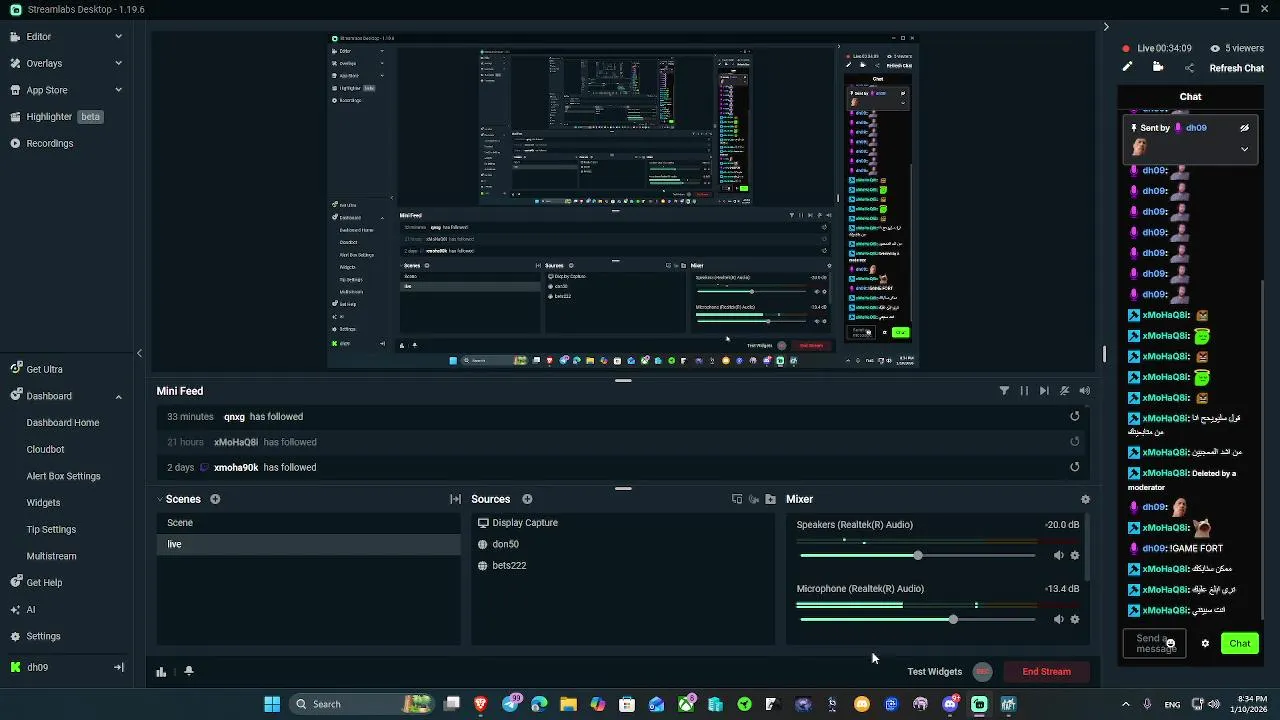Screen dimensions: 1280x720
Task: Expand the Overlays chevron
Action: (x=118, y=63)
